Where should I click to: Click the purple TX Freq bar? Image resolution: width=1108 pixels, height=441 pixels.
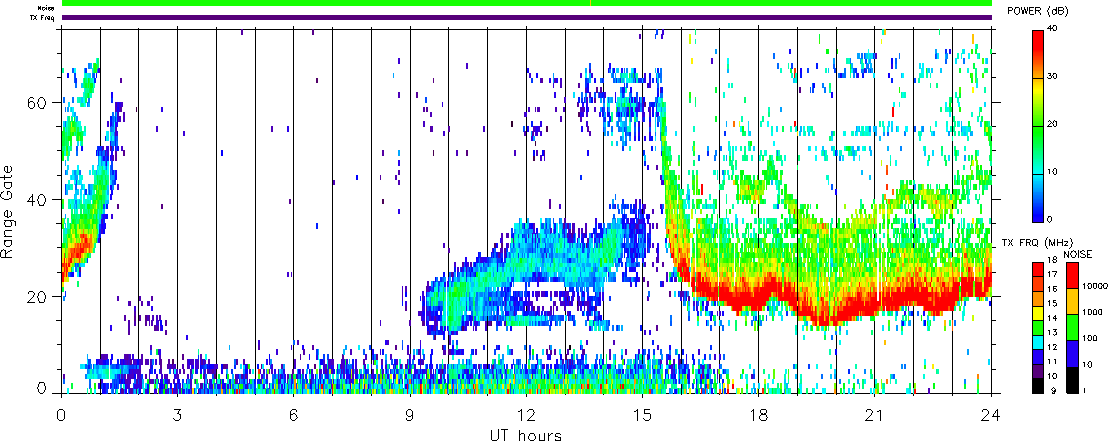tap(526, 17)
